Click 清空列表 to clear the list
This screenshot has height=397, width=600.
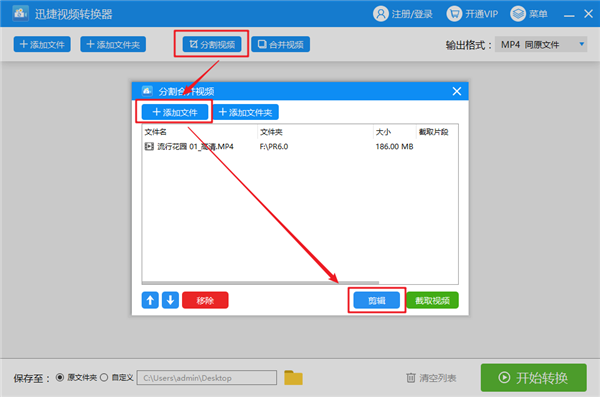coord(431,378)
